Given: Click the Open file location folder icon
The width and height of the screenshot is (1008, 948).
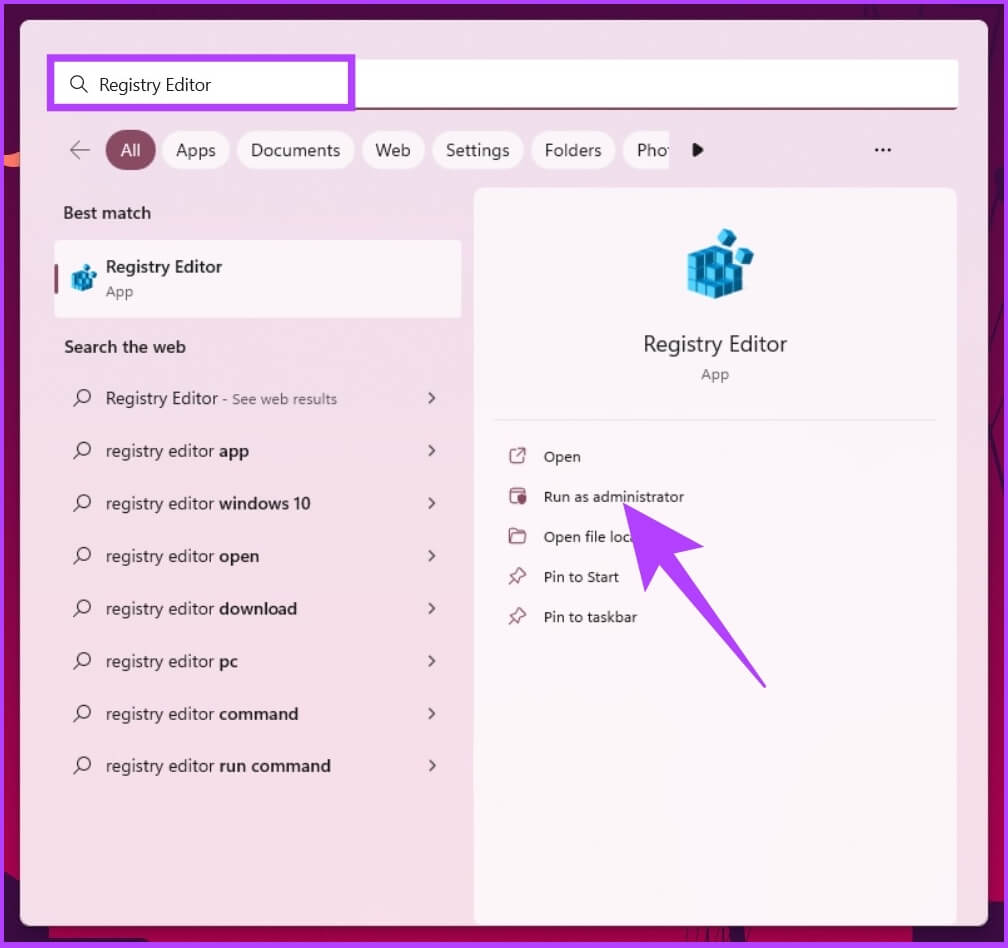Looking at the screenshot, I should click(x=518, y=535).
